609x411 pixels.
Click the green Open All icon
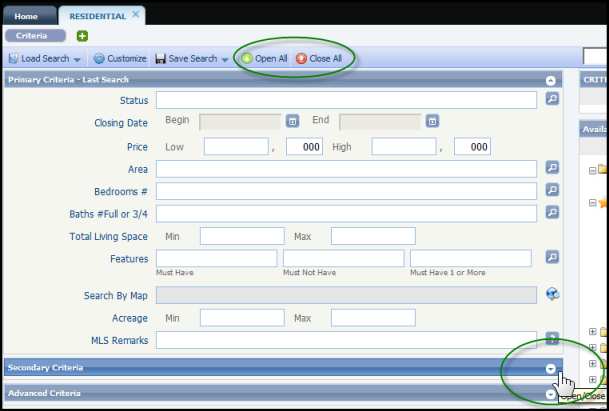click(x=246, y=59)
